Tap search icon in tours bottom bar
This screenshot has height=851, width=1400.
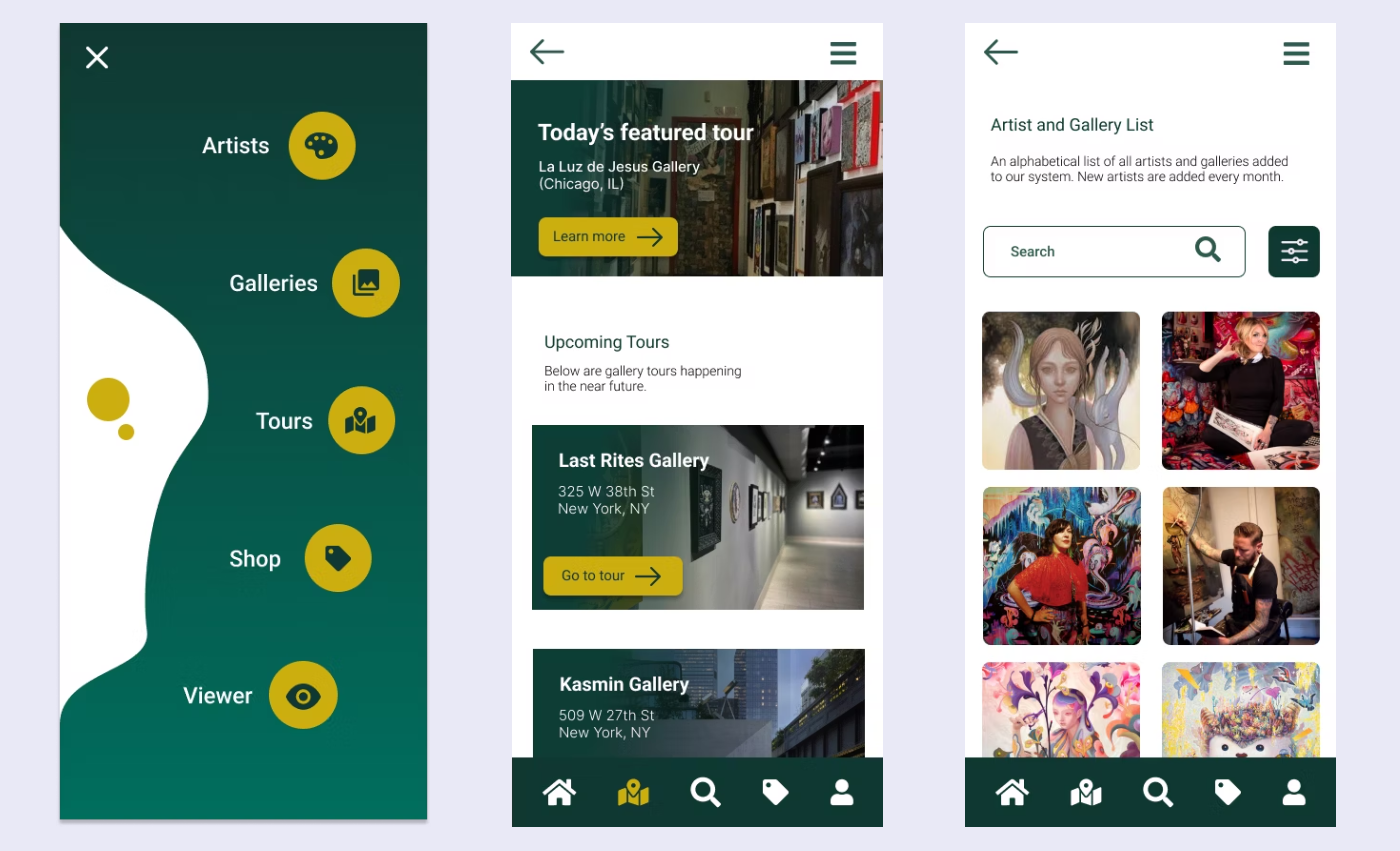(706, 793)
